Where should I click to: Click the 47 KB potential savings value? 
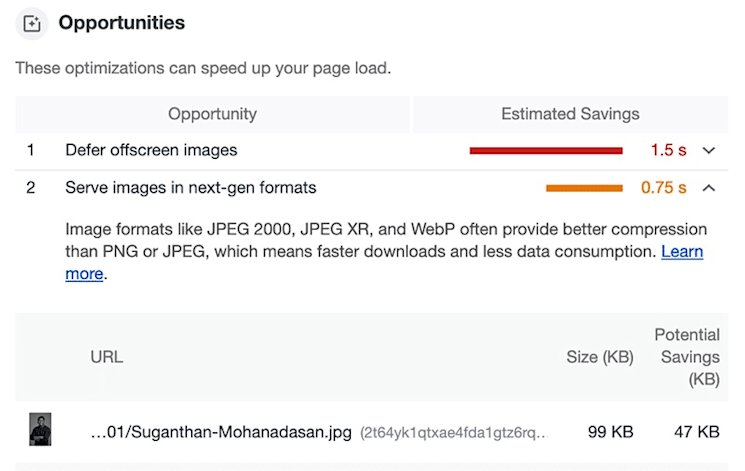tap(696, 433)
